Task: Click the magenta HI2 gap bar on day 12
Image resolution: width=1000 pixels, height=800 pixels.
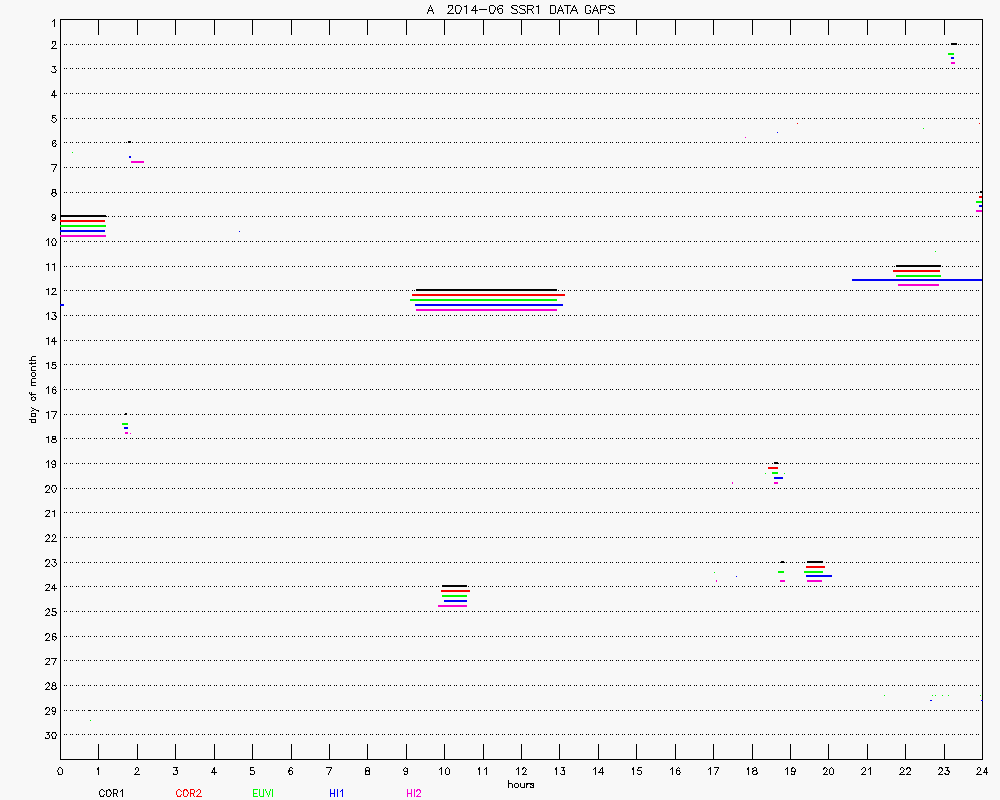Action: pyautogui.click(x=486, y=310)
